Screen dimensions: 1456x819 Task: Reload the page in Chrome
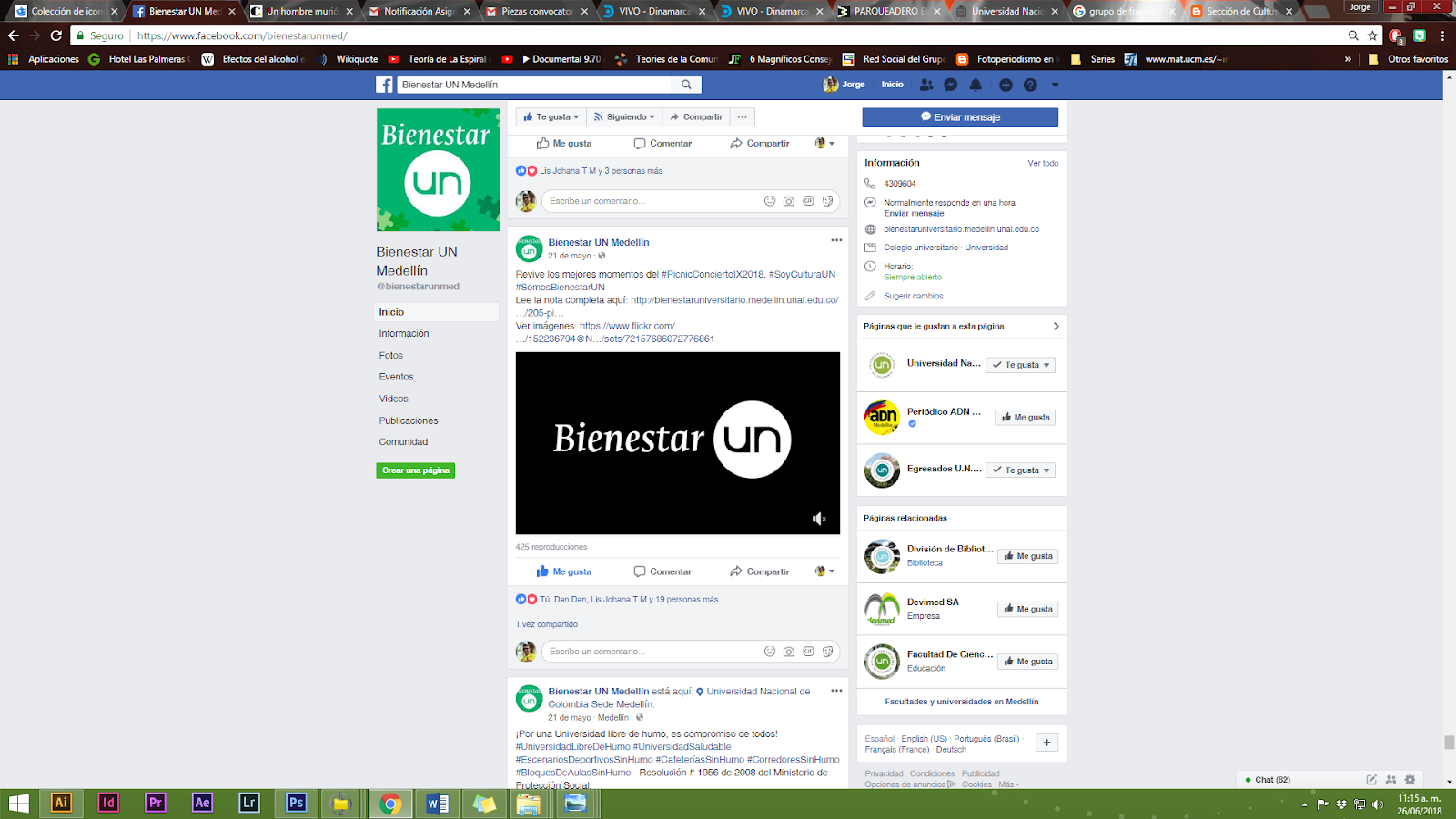click(x=56, y=35)
